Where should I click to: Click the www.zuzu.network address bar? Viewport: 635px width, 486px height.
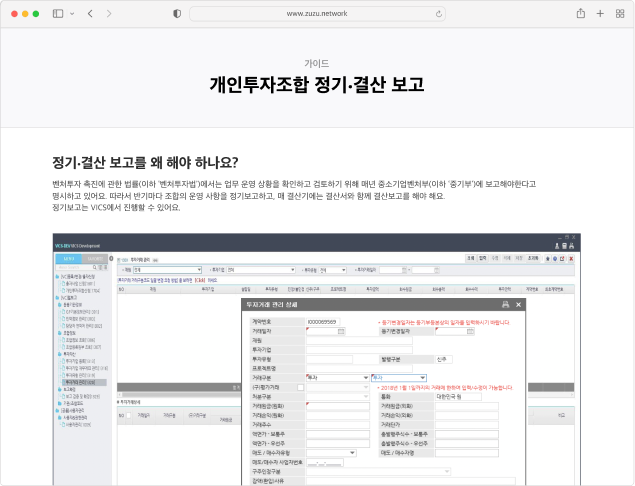tap(317, 14)
